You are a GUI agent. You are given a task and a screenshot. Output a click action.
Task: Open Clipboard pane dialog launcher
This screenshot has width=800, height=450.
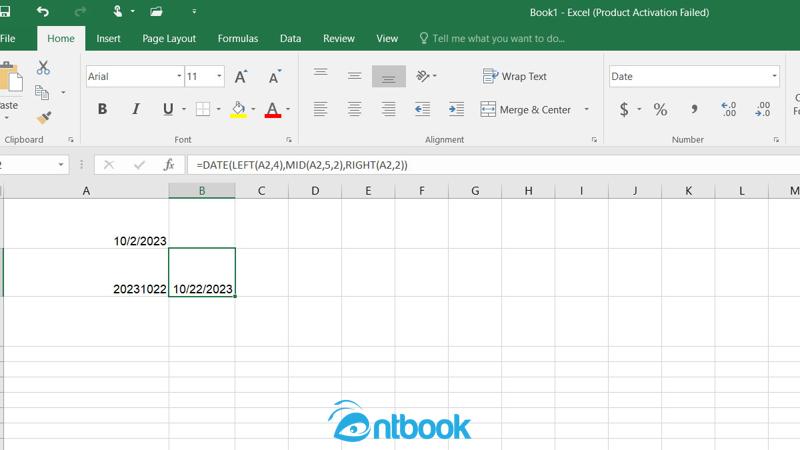(71, 140)
